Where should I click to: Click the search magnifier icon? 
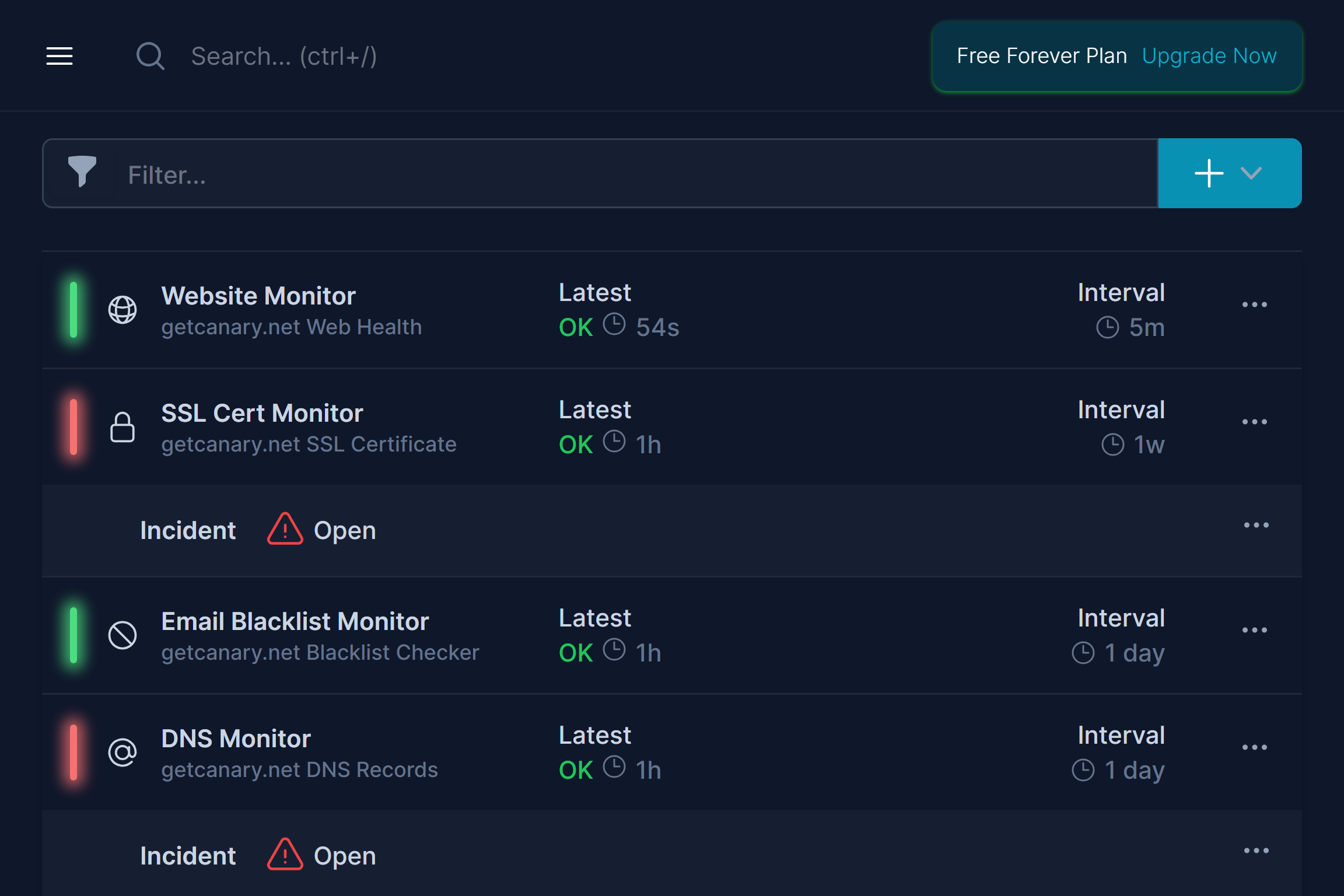pyautogui.click(x=150, y=56)
